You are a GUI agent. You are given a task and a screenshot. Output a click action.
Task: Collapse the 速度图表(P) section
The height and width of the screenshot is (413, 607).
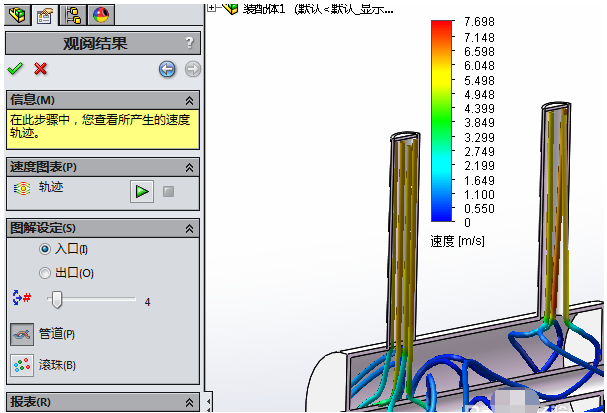tap(189, 168)
